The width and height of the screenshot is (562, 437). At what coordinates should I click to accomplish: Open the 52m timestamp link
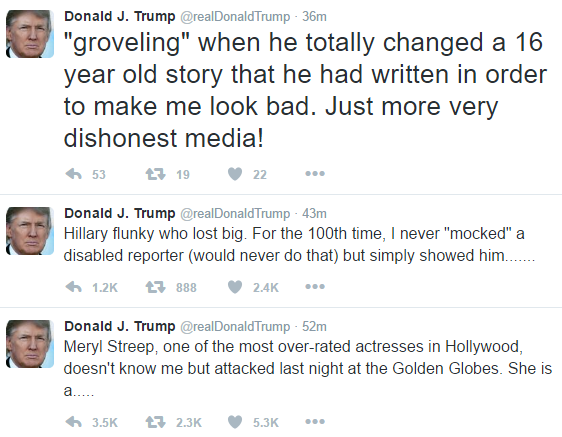coord(314,327)
